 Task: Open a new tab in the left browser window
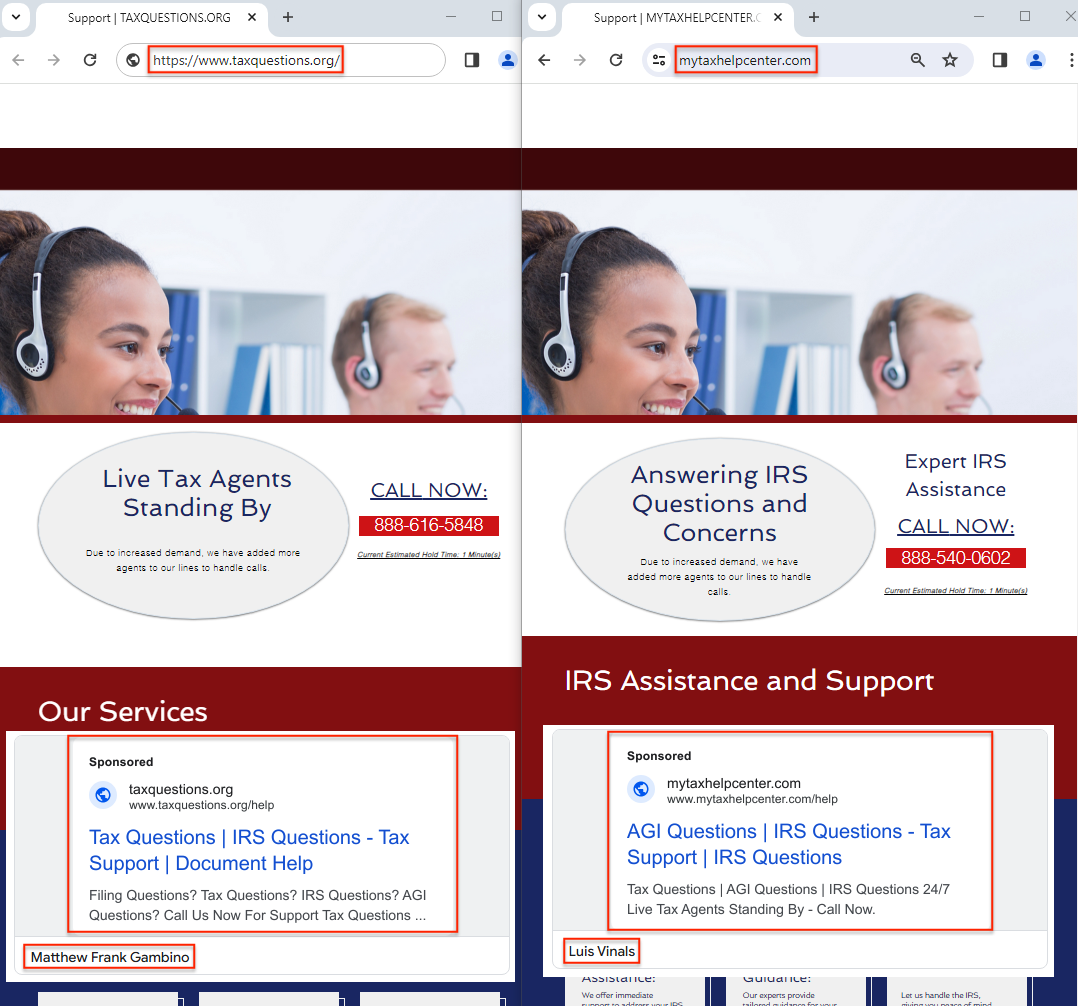point(288,17)
